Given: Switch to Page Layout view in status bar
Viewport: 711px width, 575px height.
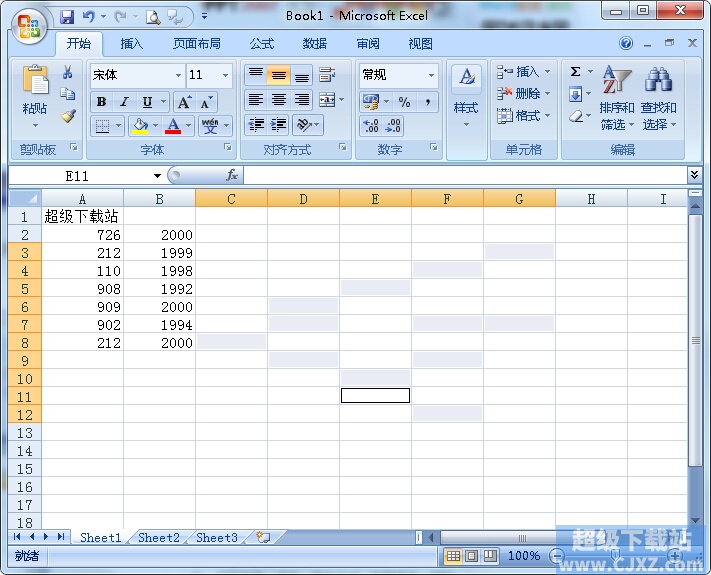Looking at the screenshot, I should (x=472, y=556).
